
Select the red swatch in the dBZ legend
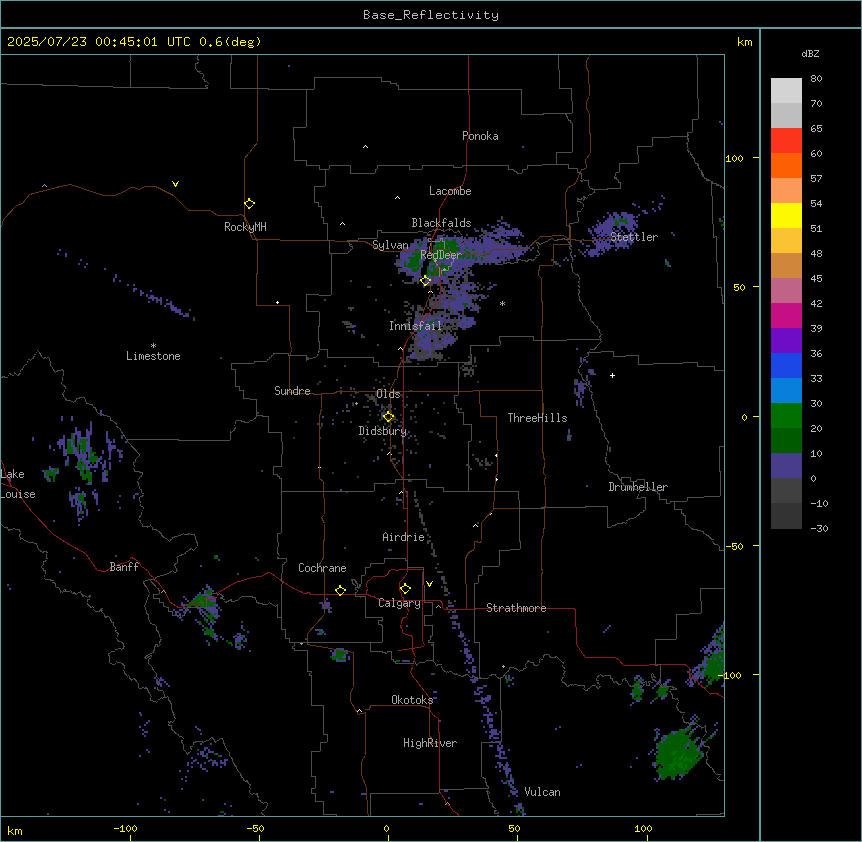point(786,141)
